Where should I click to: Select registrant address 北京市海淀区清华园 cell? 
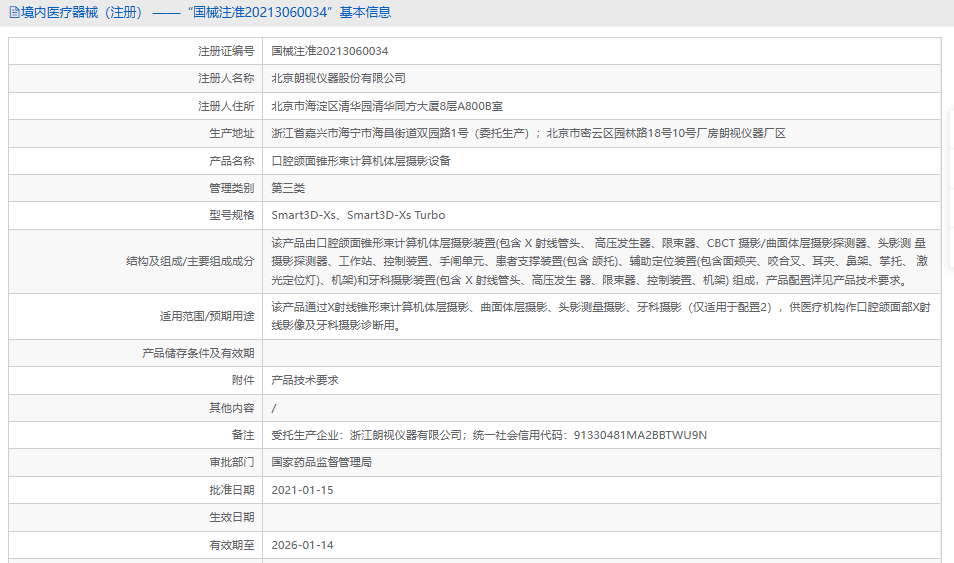pos(387,106)
